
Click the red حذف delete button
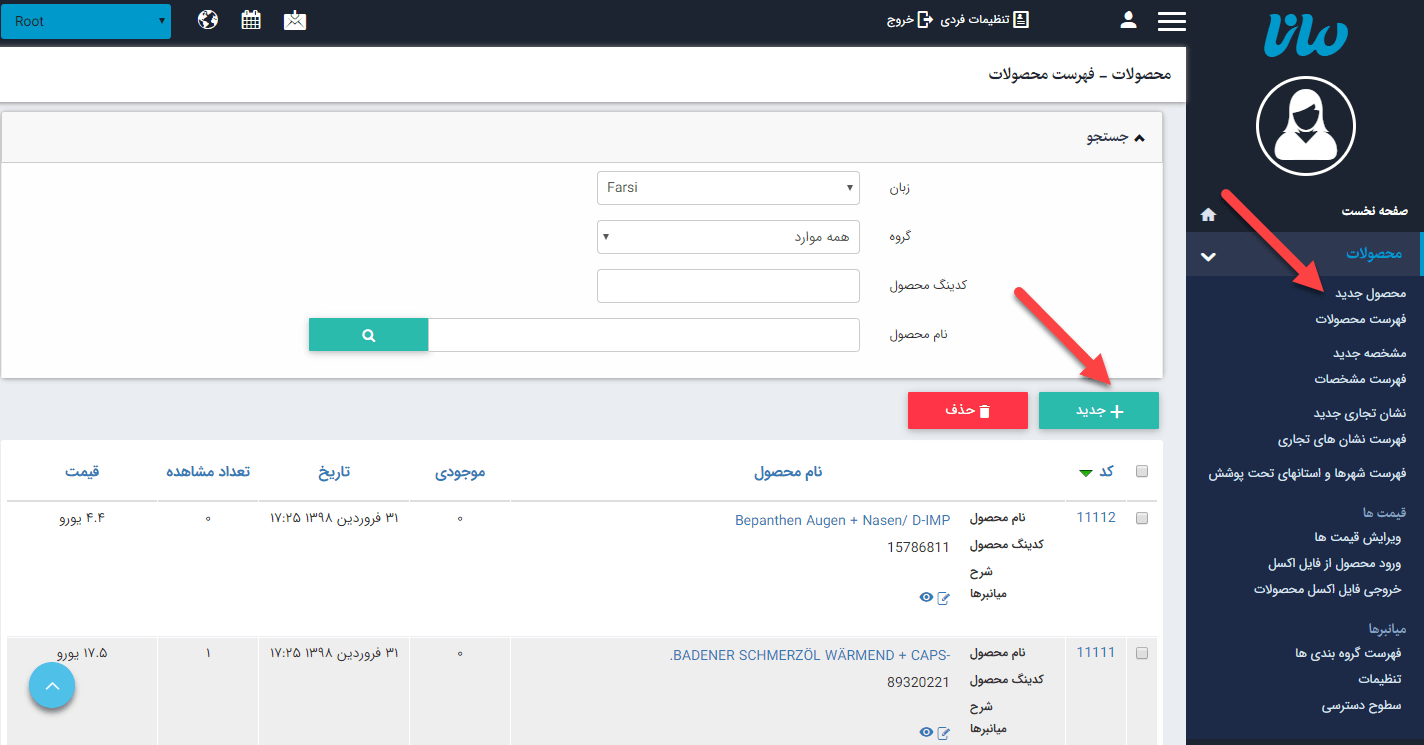[x=967, y=411]
